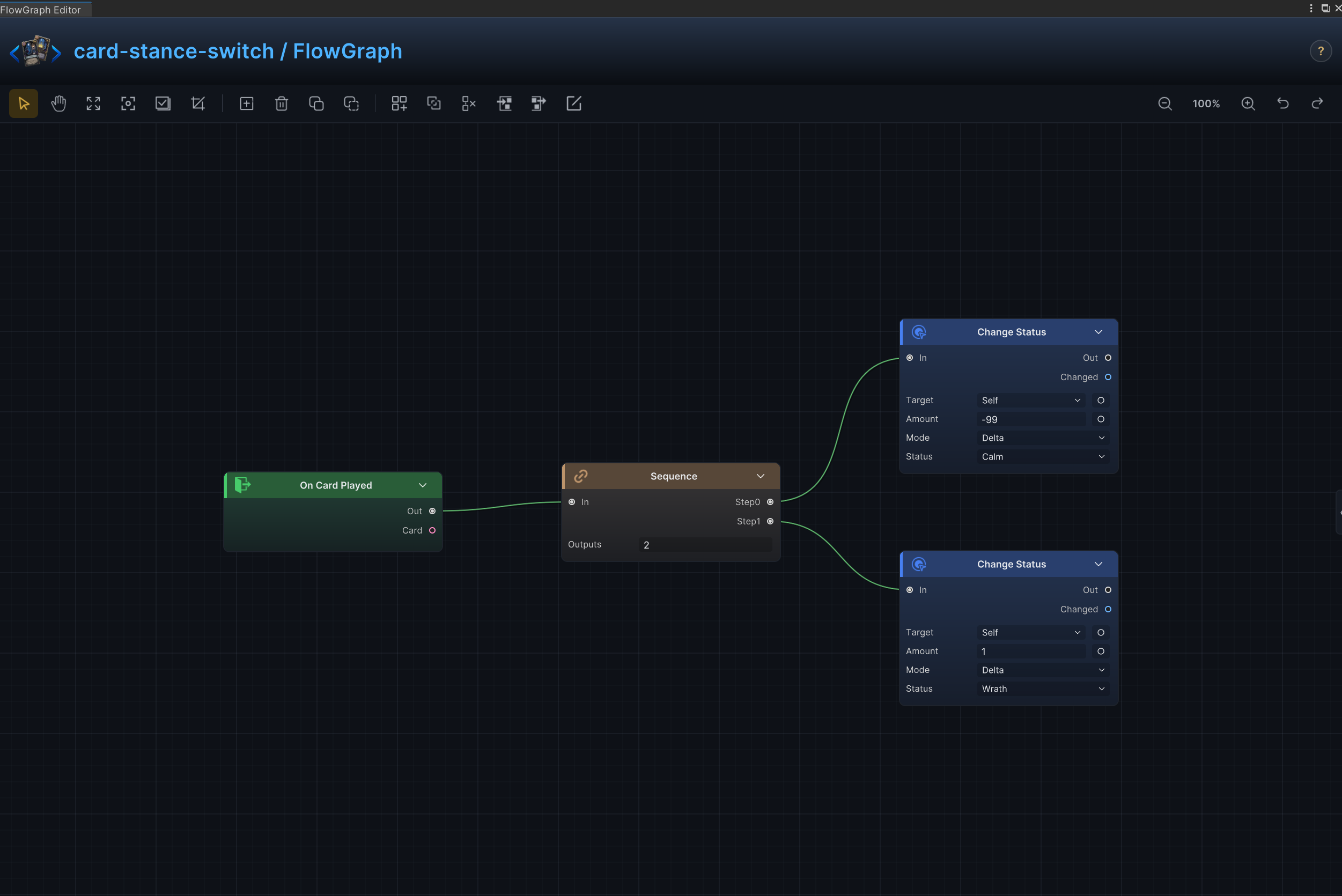The image size is (1342, 896).
Task: Open the Status dropdown showing Wrath
Action: 1043,688
